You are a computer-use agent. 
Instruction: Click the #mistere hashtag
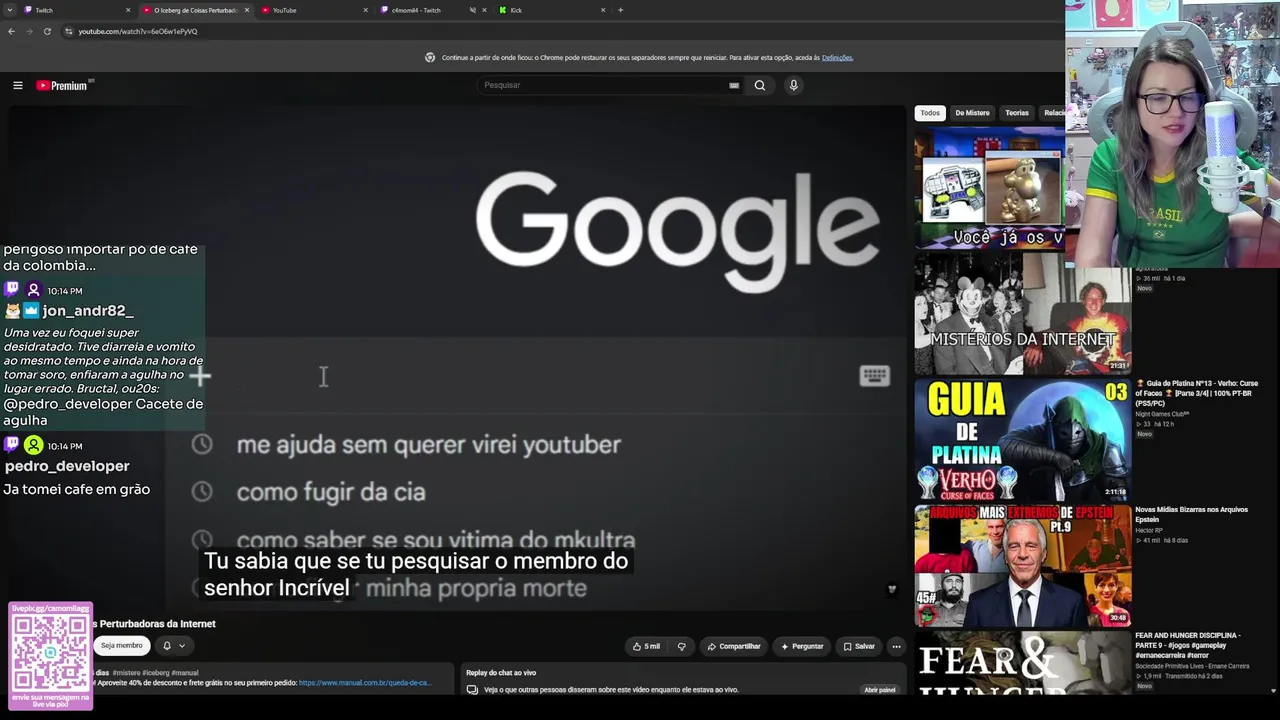(x=126, y=673)
